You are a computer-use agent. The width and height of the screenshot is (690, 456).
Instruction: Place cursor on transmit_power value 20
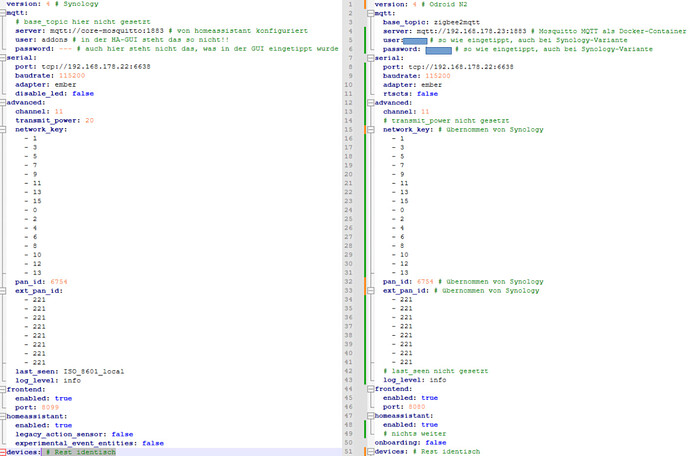pyautogui.click(x=90, y=120)
